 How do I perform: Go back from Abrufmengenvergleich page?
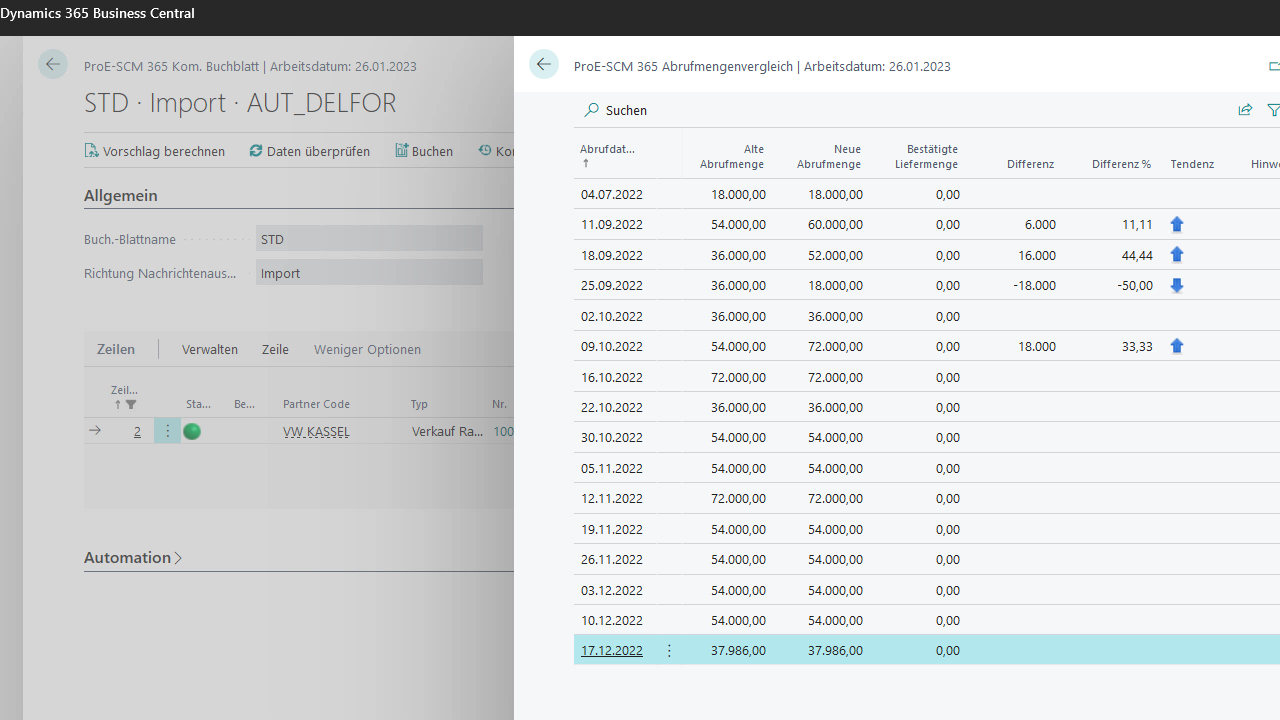point(544,64)
